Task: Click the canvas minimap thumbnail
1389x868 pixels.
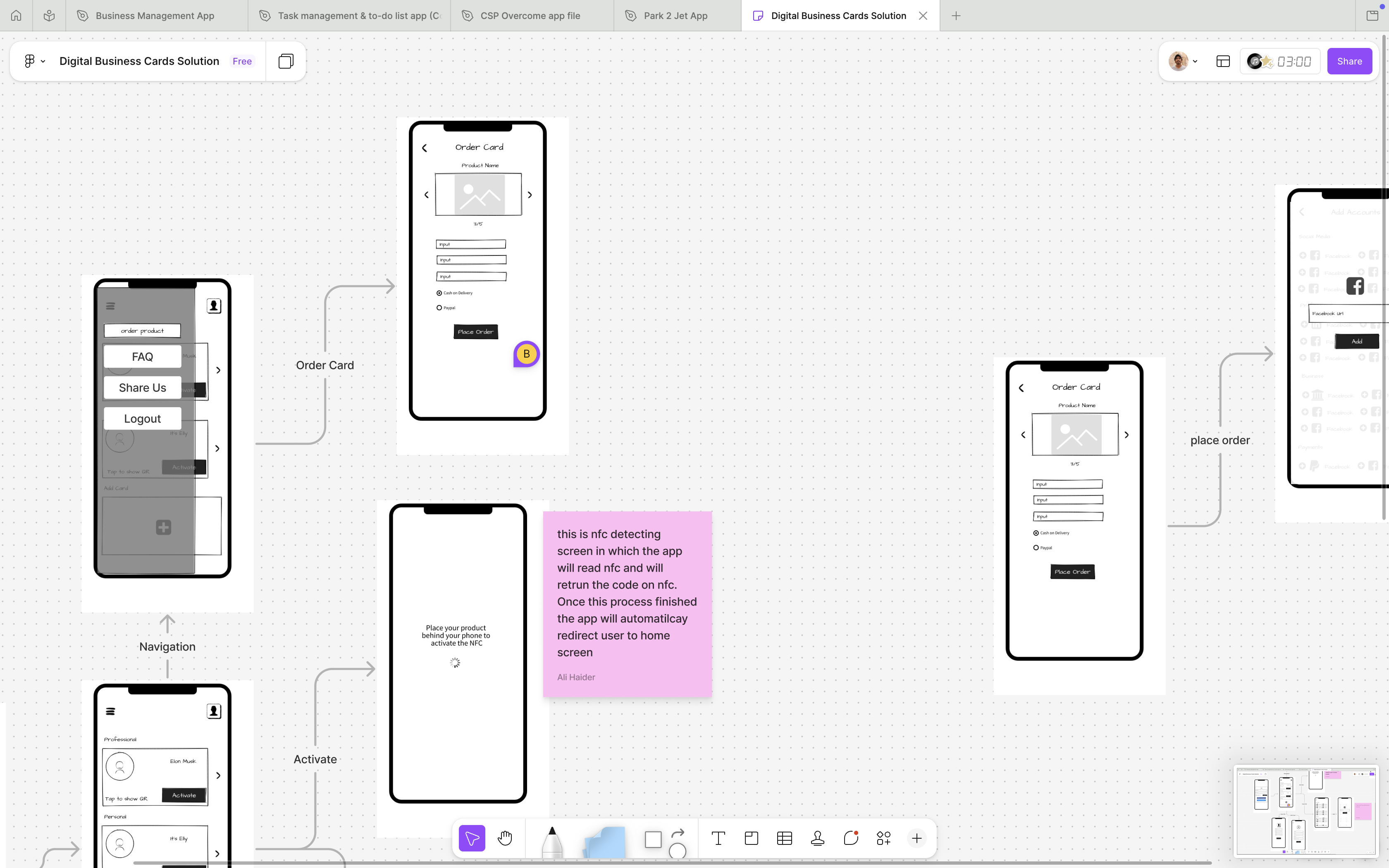Action: tap(1306, 811)
